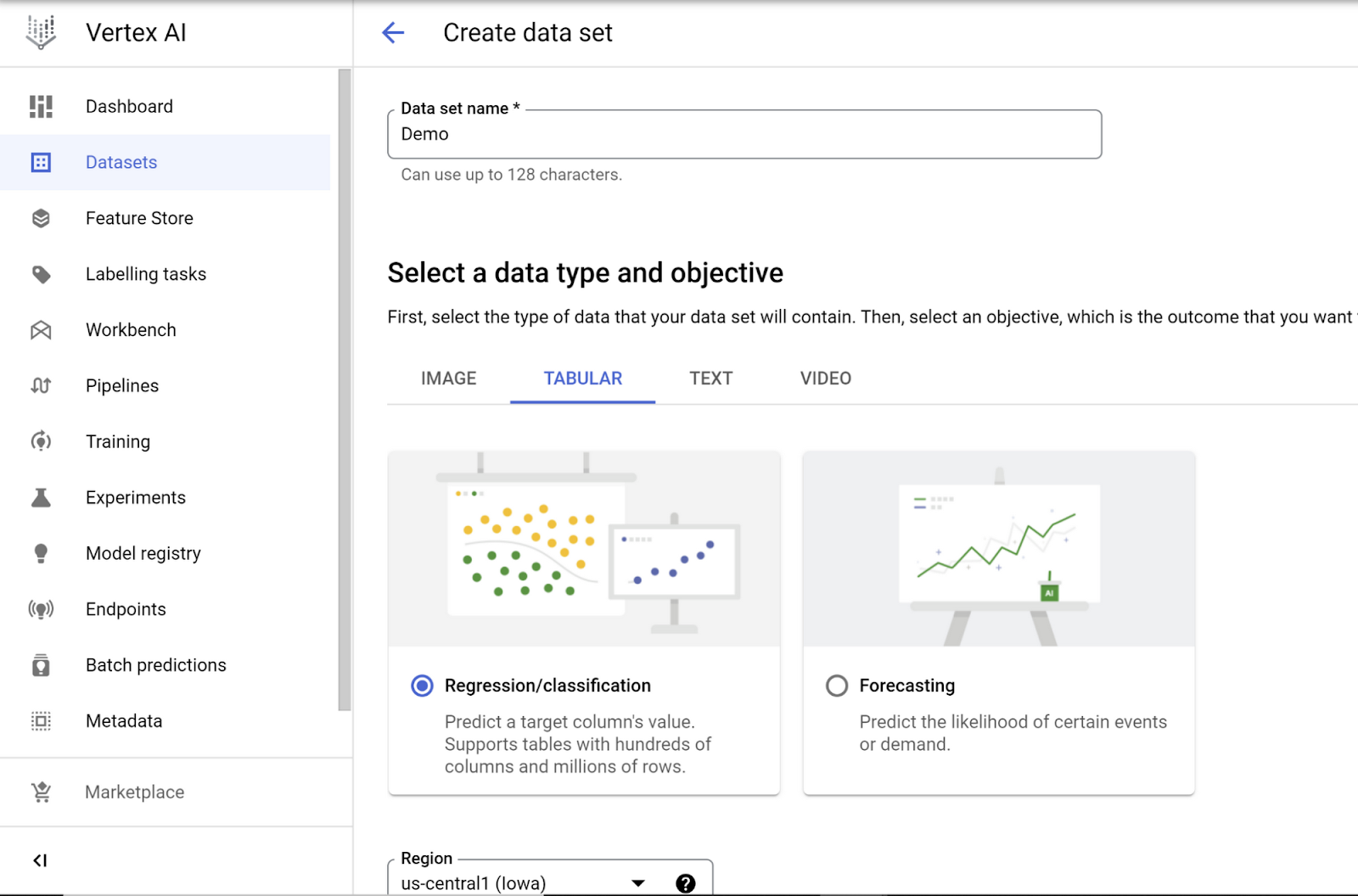The image size is (1358, 896).
Task: Click the Feature Store icon
Action: (41, 218)
